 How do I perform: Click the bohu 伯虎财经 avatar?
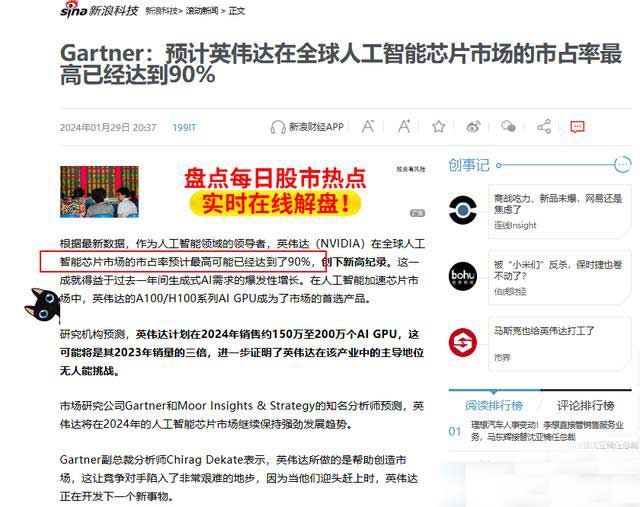coord(463,276)
